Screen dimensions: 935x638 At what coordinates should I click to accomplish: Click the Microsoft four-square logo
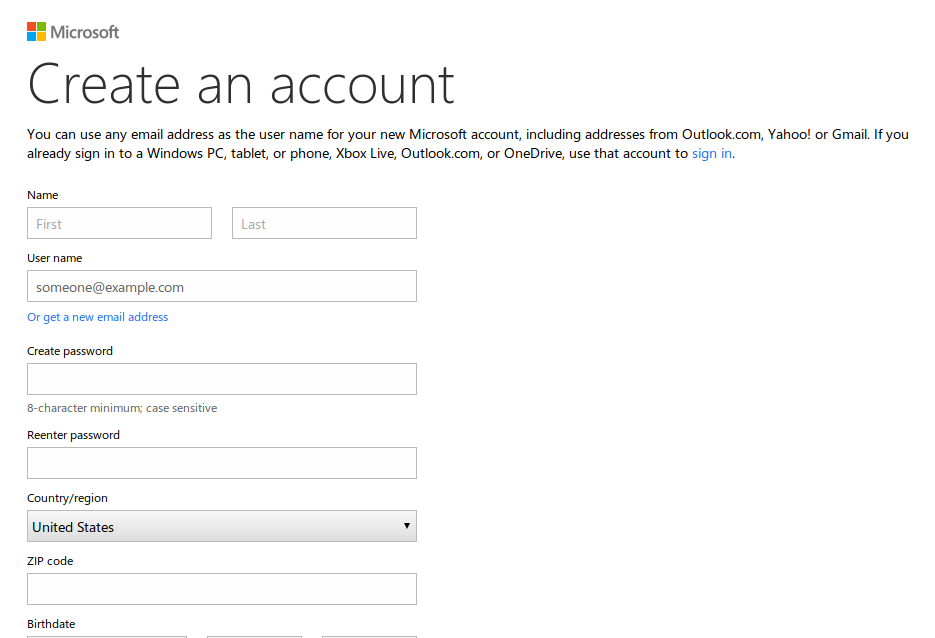[36, 32]
